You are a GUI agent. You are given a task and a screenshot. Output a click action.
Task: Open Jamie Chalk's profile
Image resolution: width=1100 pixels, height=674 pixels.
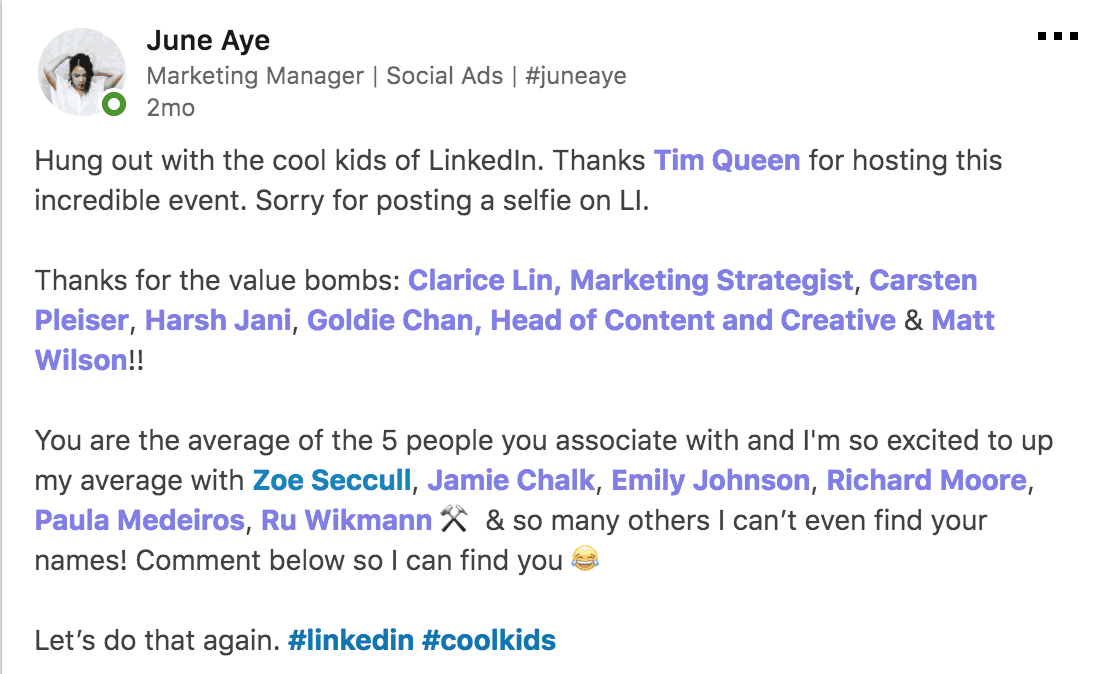coord(509,480)
